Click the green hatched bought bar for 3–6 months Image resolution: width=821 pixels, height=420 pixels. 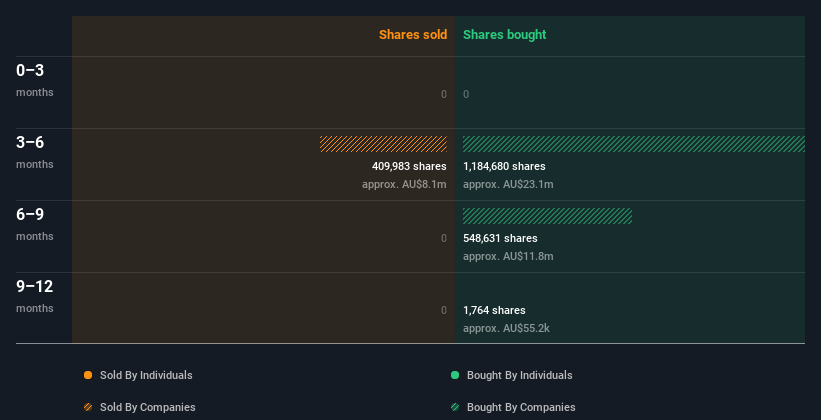(x=634, y=144)
